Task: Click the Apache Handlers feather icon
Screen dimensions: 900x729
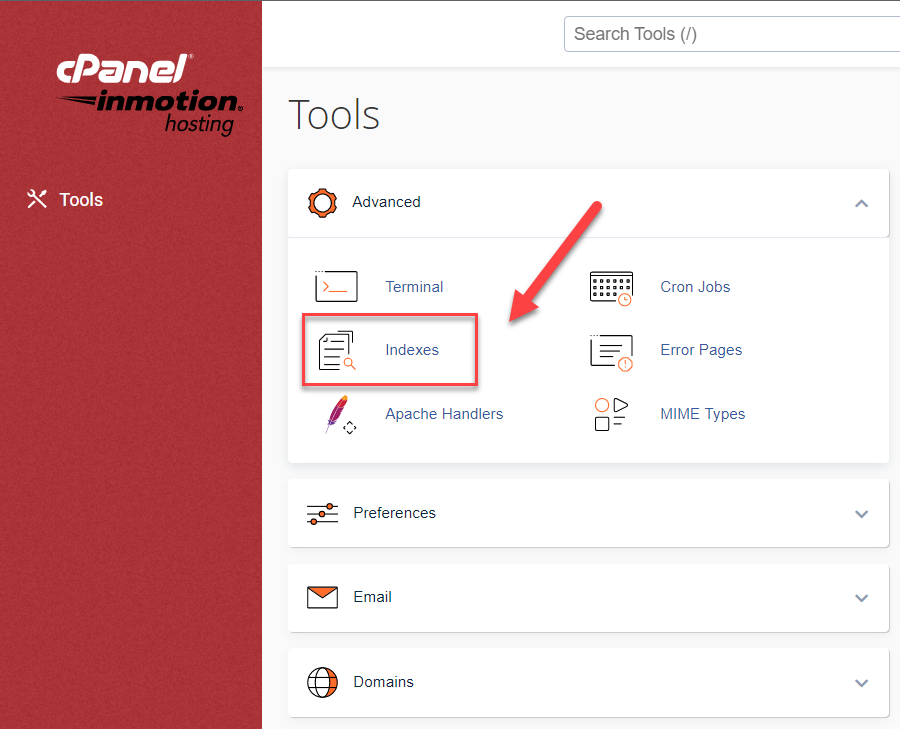Action: (340, 414)
